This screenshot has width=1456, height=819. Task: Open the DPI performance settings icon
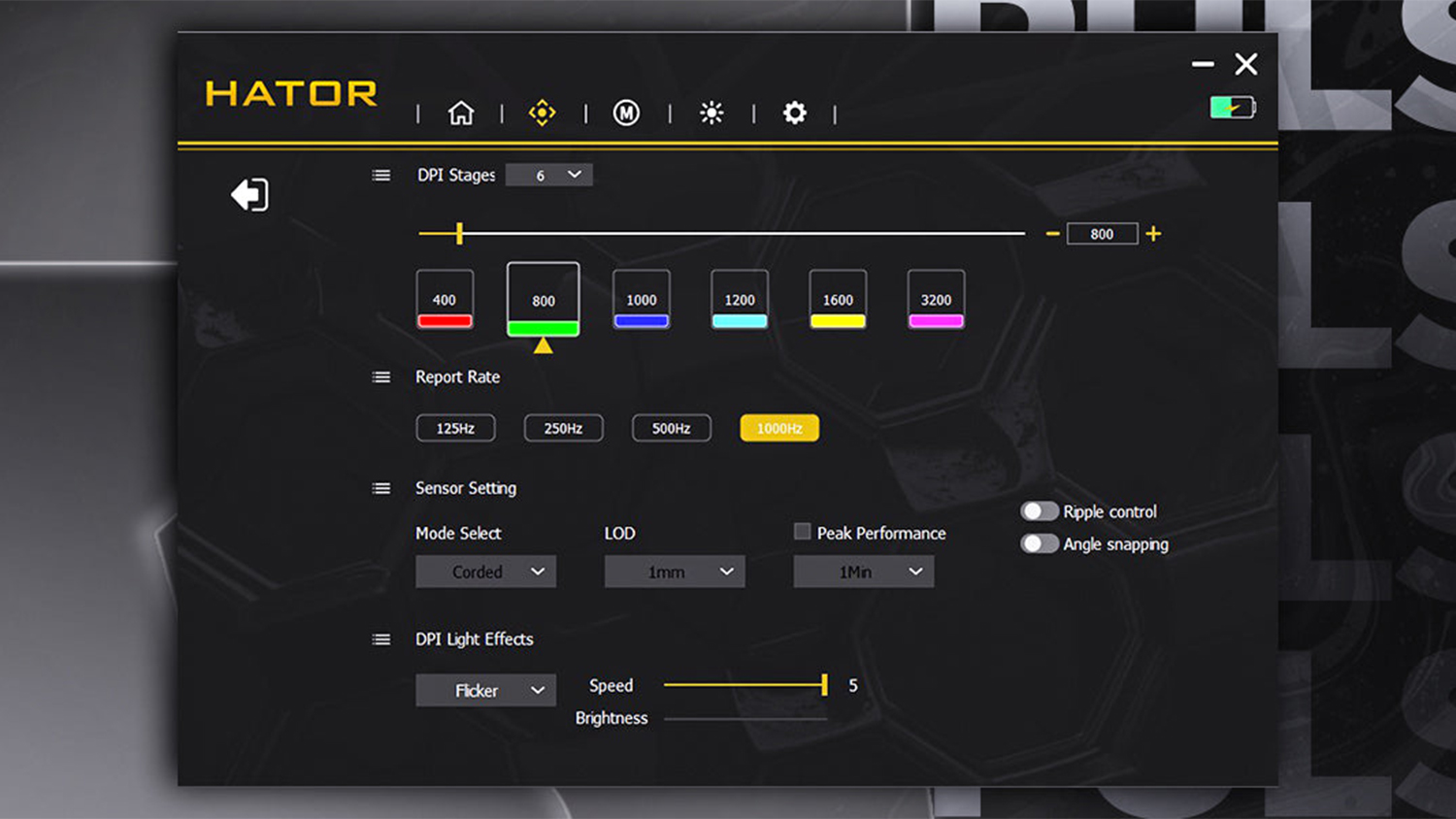[542, 113]
